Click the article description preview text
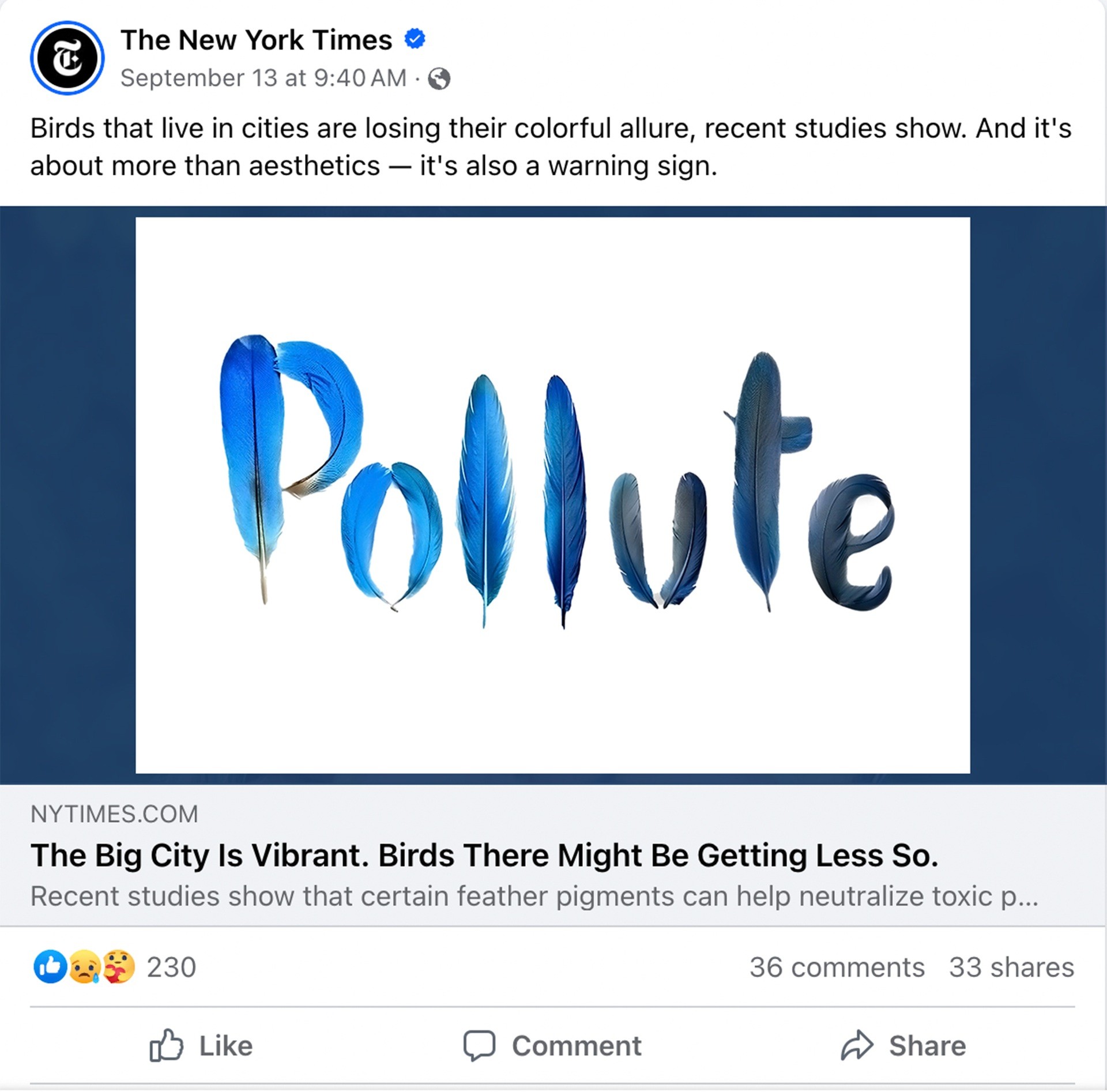The image size is (1107, 1092). pyautogui.click(x=534, y=896)
